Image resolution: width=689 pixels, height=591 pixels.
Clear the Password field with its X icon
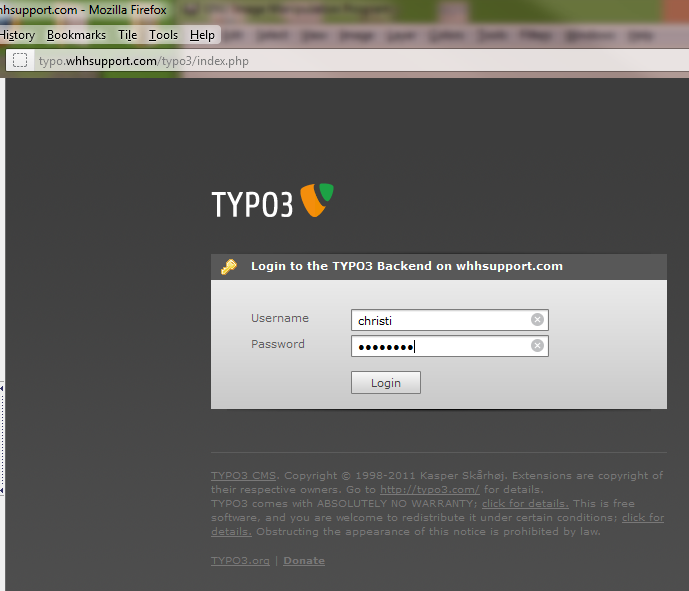coord(537,346)
